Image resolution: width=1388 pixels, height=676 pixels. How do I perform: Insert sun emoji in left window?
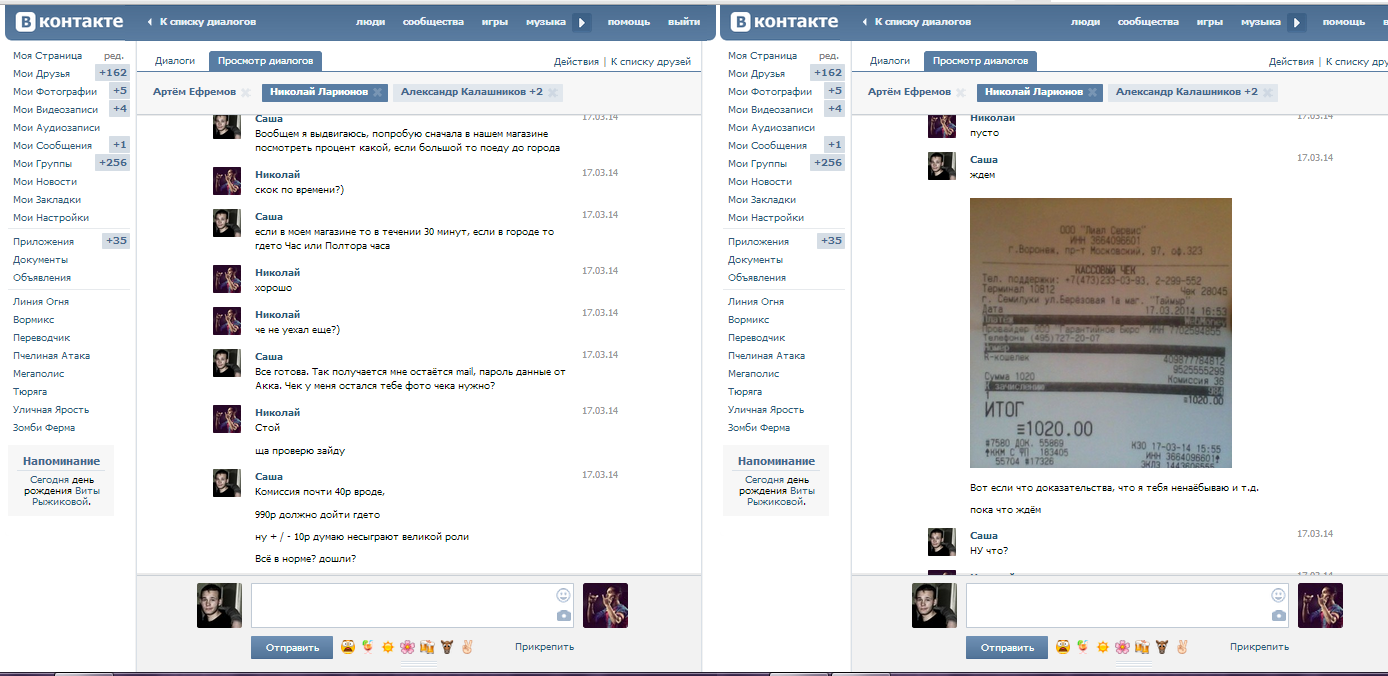387,647
